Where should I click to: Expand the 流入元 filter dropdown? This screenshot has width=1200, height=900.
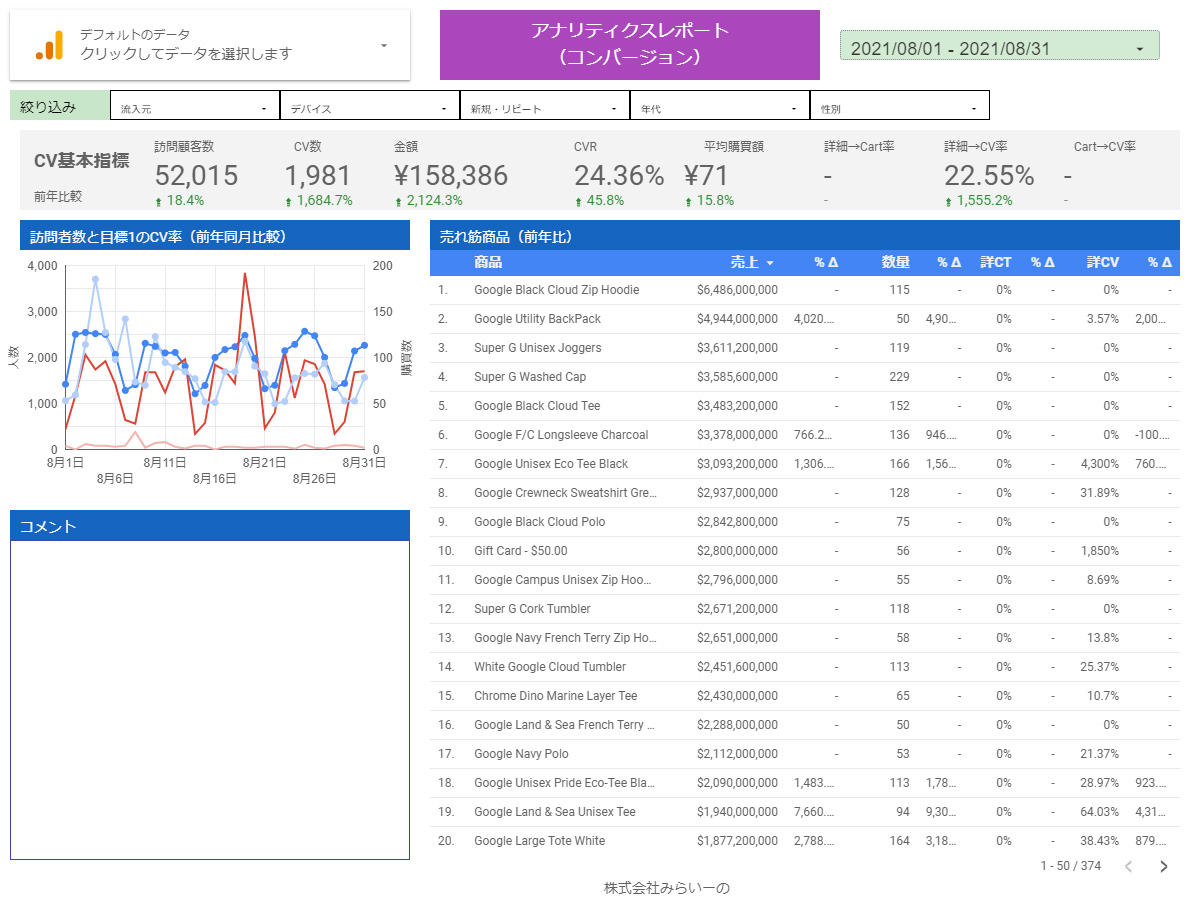pos(195,107)
